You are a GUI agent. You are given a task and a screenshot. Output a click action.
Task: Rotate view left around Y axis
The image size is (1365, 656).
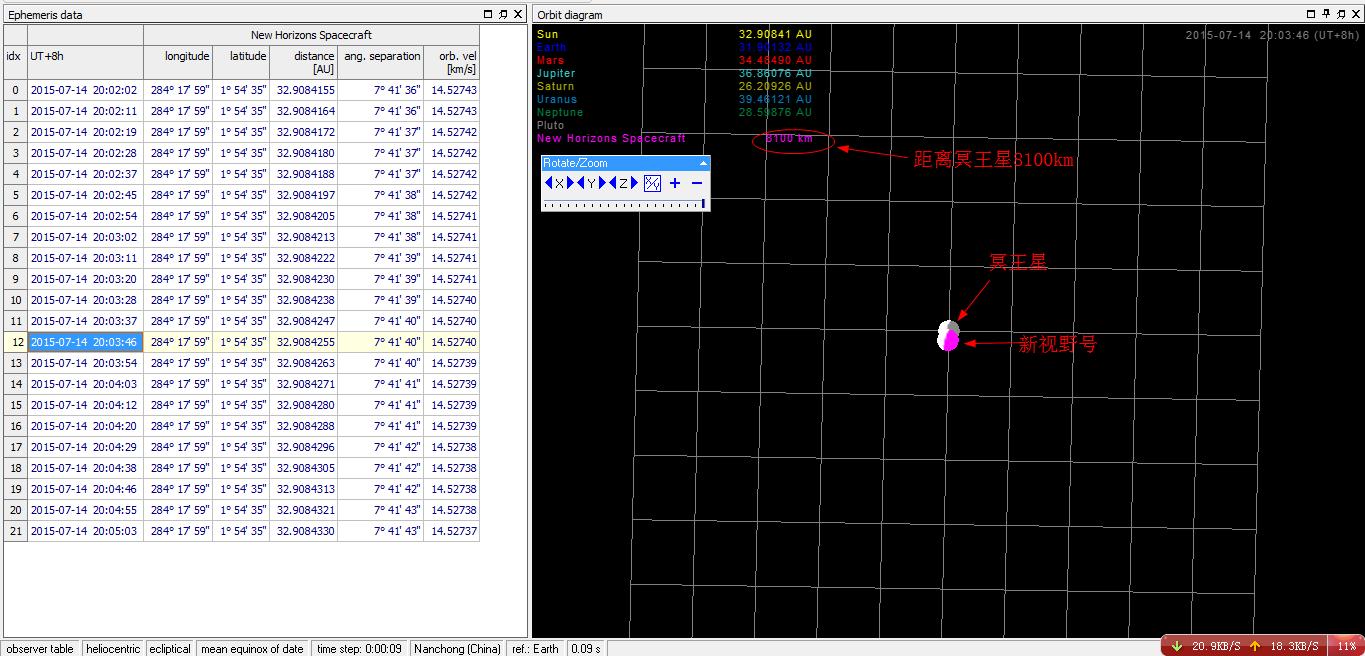(581, 183)
